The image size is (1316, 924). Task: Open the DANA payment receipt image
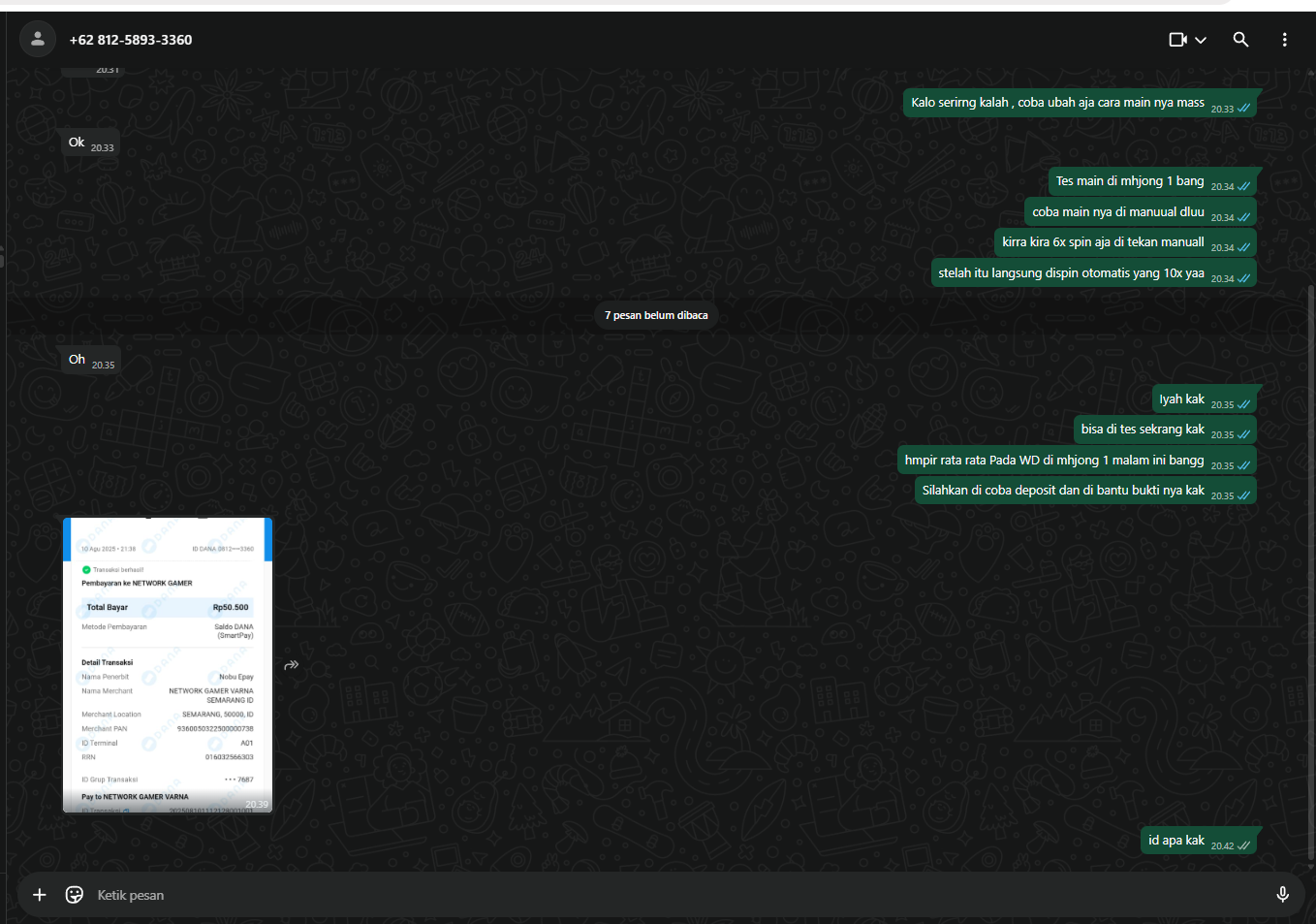pyautogui.click(x=168, y=665)
